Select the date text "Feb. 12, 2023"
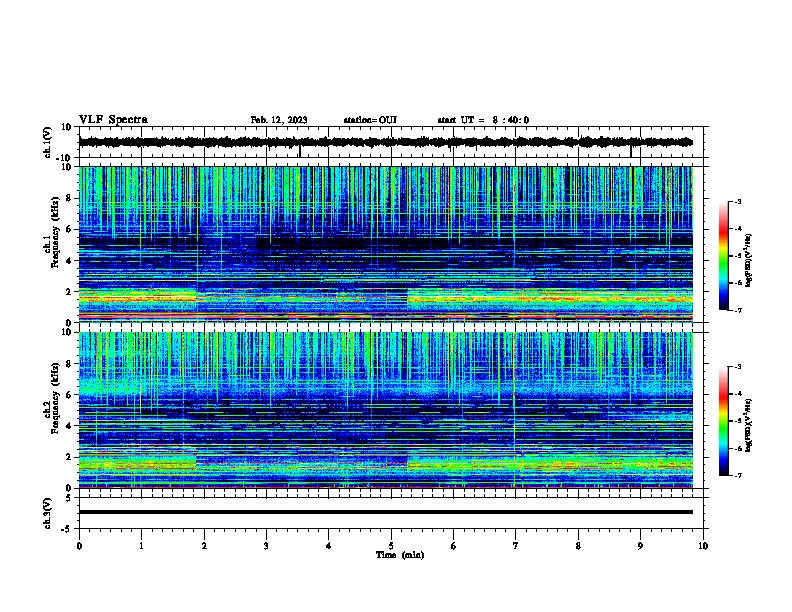 pyautogui.click(x=279, y=120)
